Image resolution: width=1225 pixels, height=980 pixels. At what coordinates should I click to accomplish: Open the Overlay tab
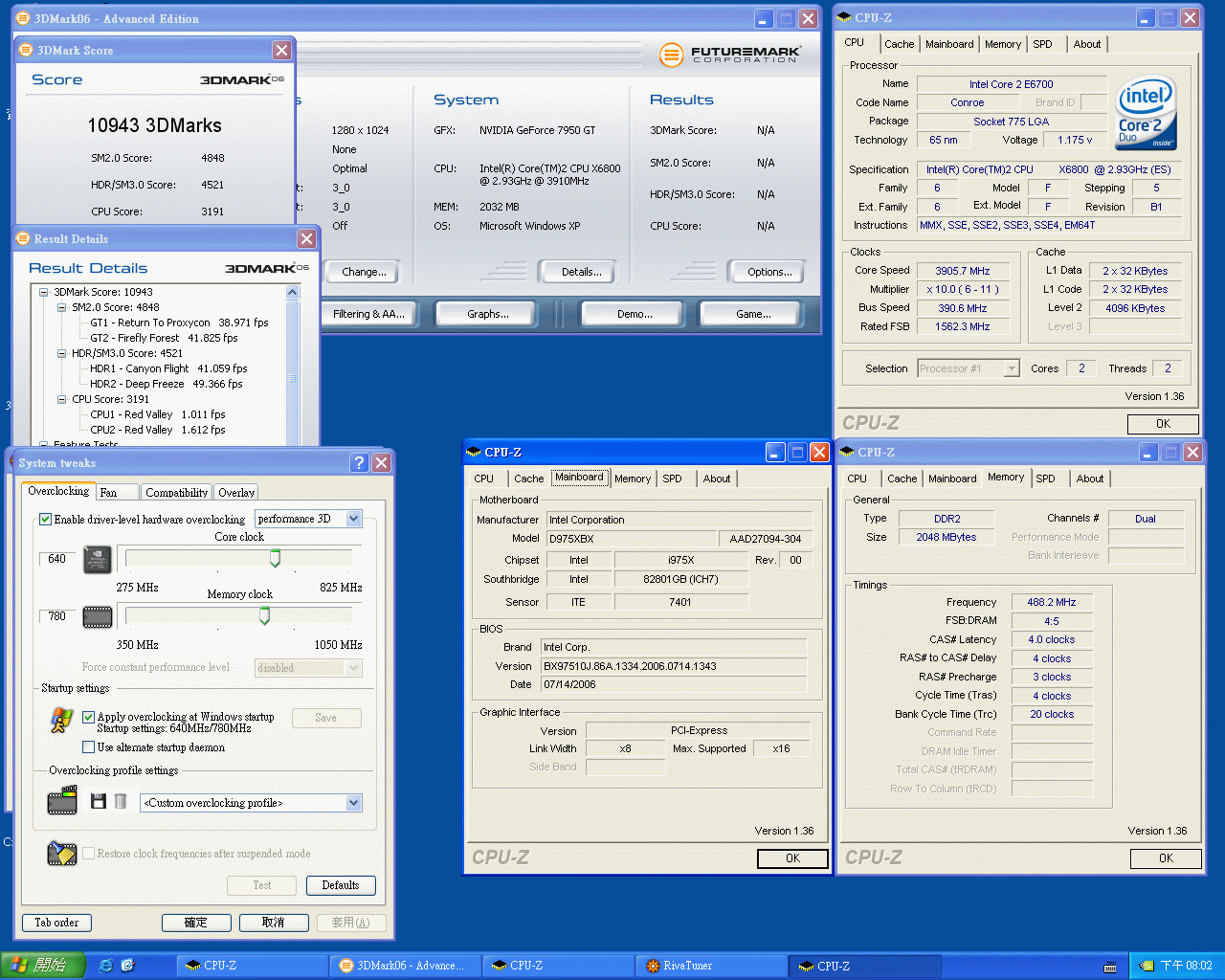[235, 493]
